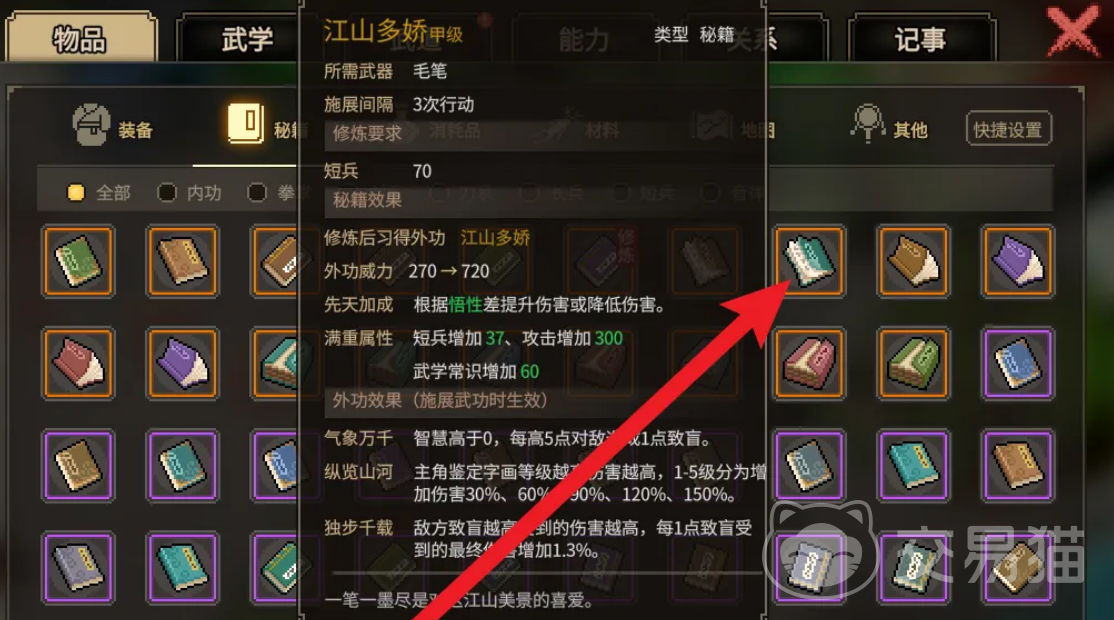Pick the green stacked book with orange border
This screenshot has height=620, width=1114.
click(x=913, y=363)
